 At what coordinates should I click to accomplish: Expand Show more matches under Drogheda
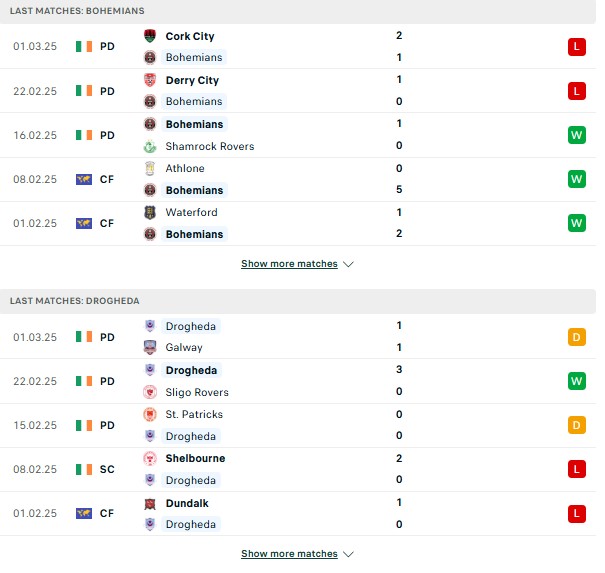pos(289,554)
